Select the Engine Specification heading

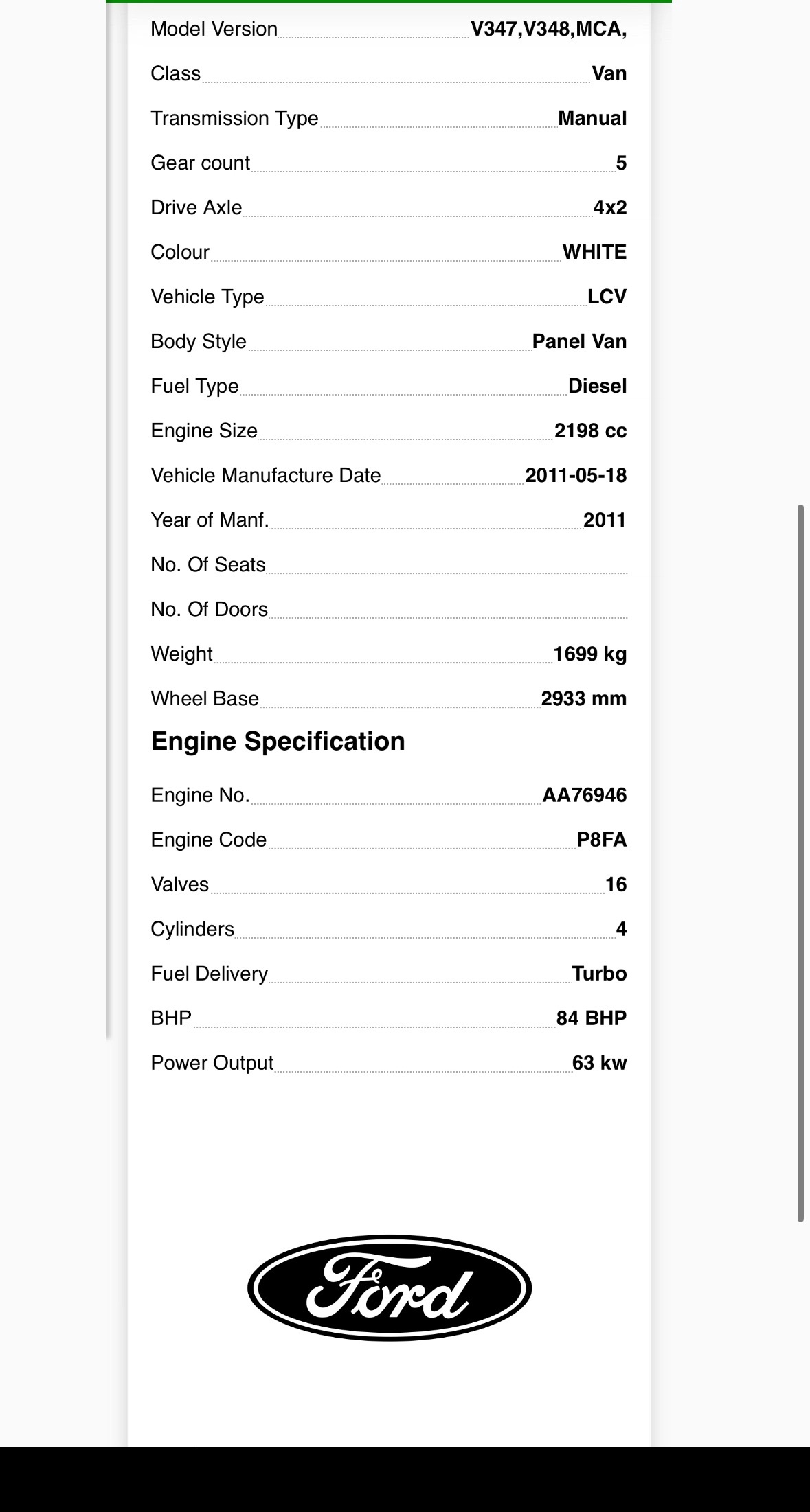tap(278, 742)
